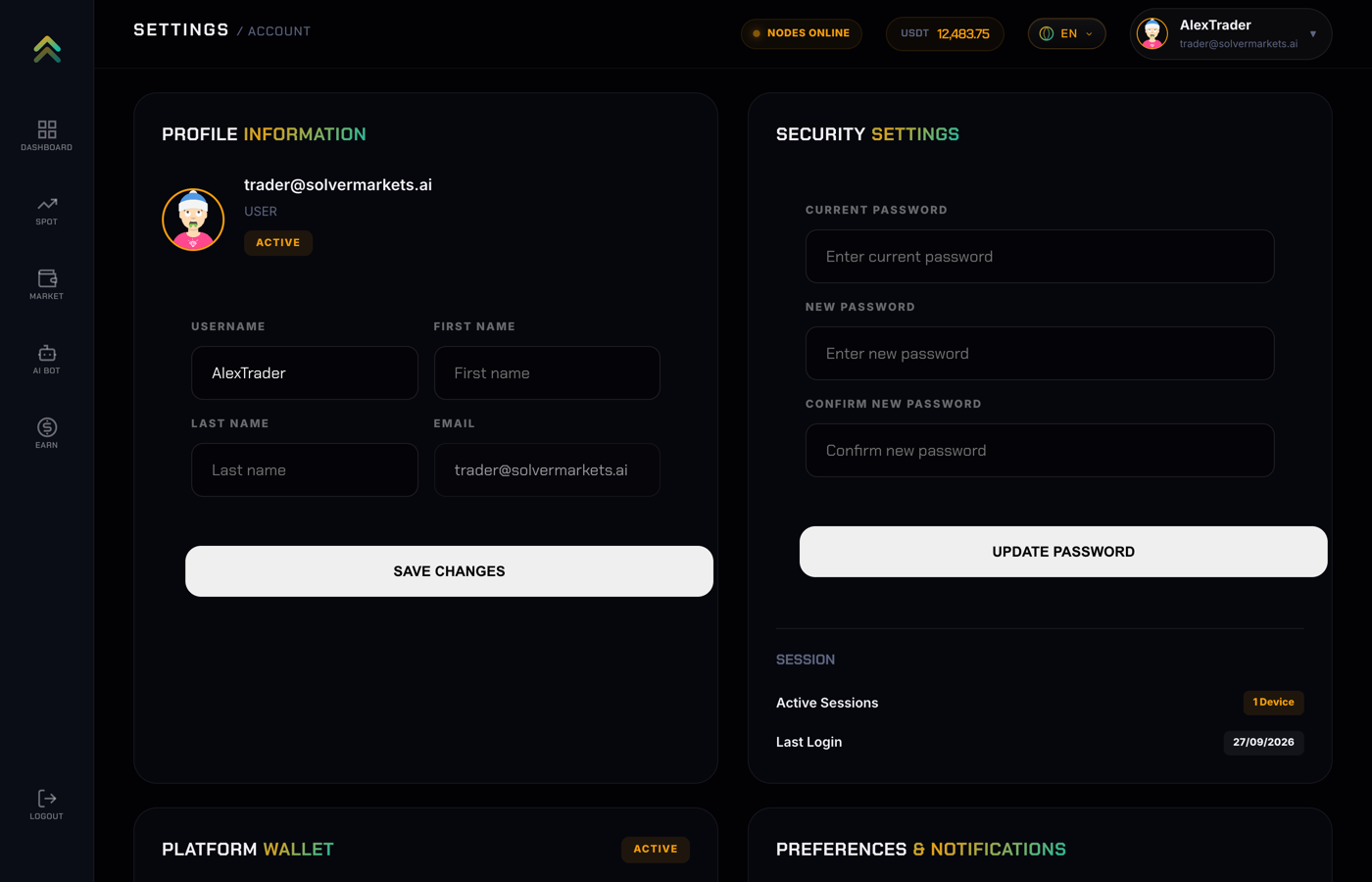Click the Email field trader@solvermarkets.ai
The image size is (1372, 882).
tap(547, 469)
